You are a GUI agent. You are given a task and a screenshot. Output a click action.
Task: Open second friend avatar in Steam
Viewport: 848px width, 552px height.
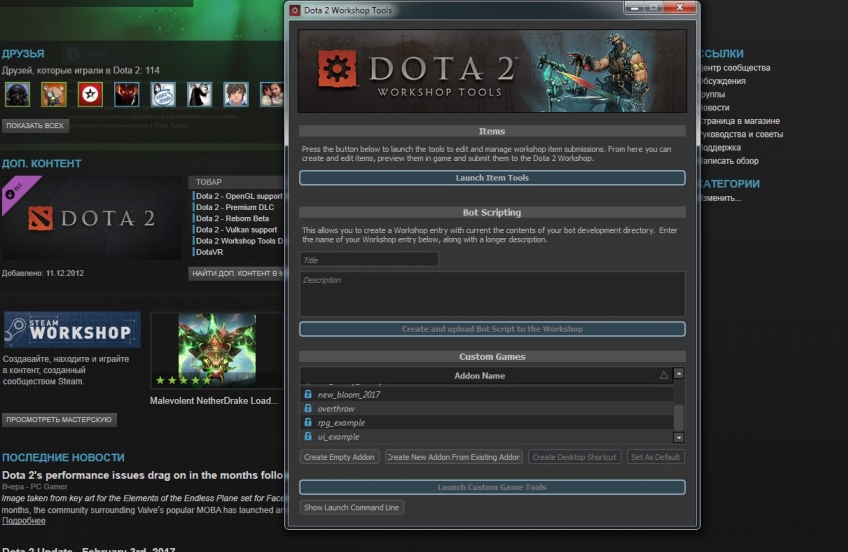[x=54, y=95]
